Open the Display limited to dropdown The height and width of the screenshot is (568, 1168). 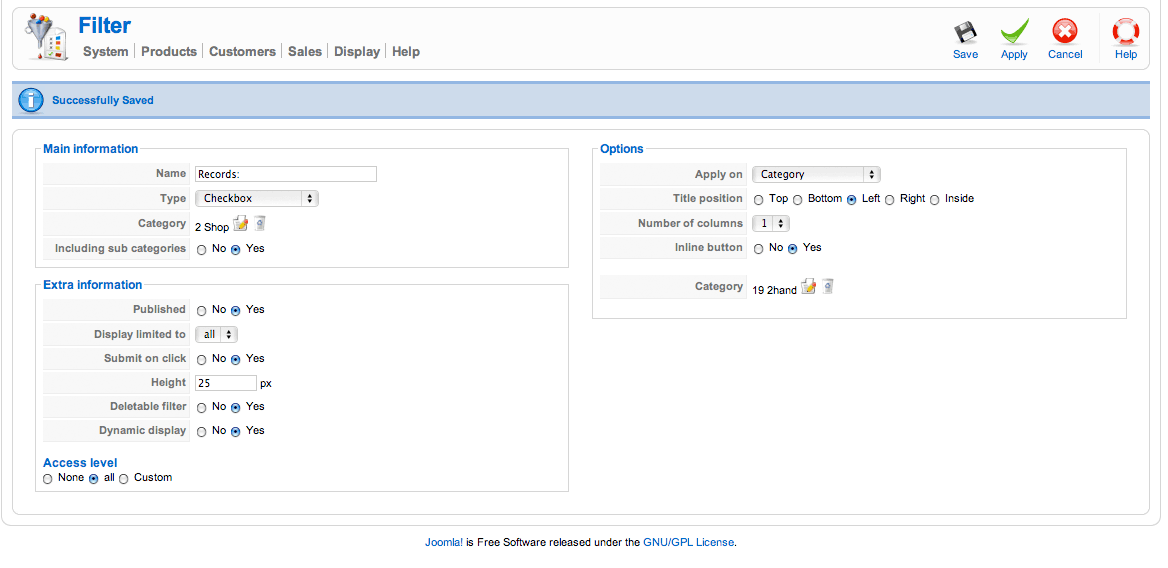(x=216, y=335)
